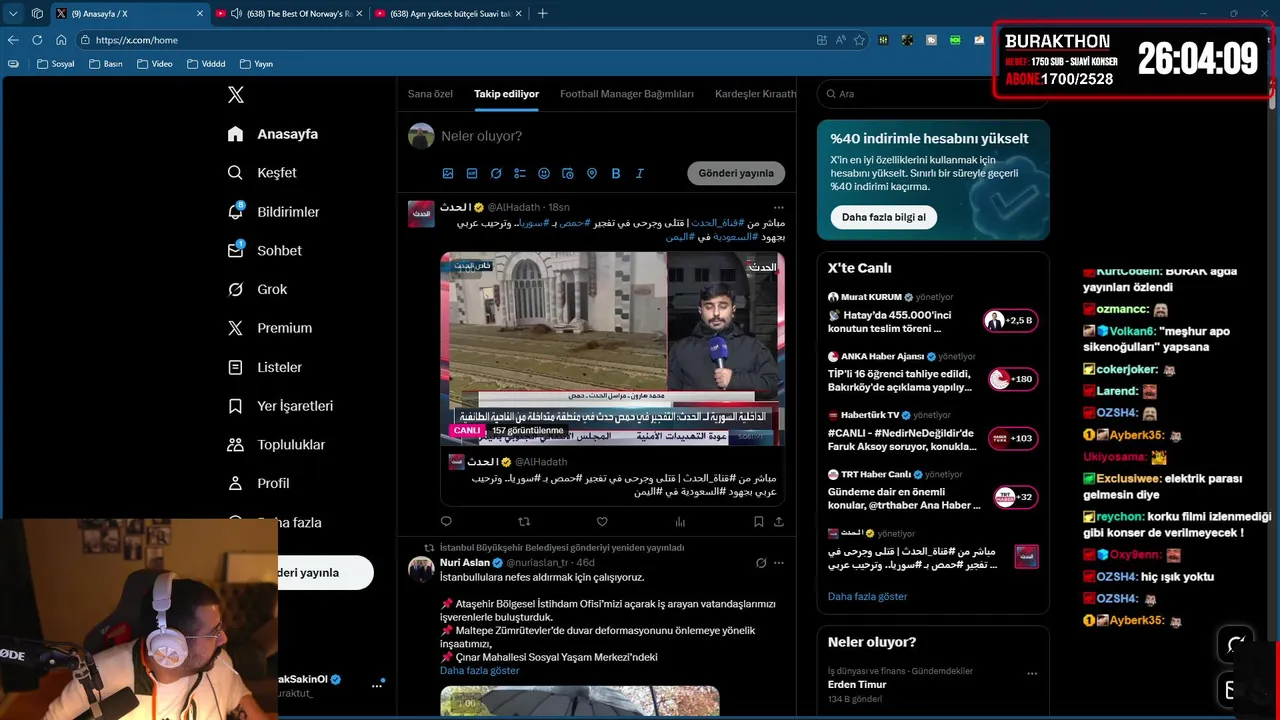
Task: Click Gönderi yayınla composer button
Action: (736, 173)
